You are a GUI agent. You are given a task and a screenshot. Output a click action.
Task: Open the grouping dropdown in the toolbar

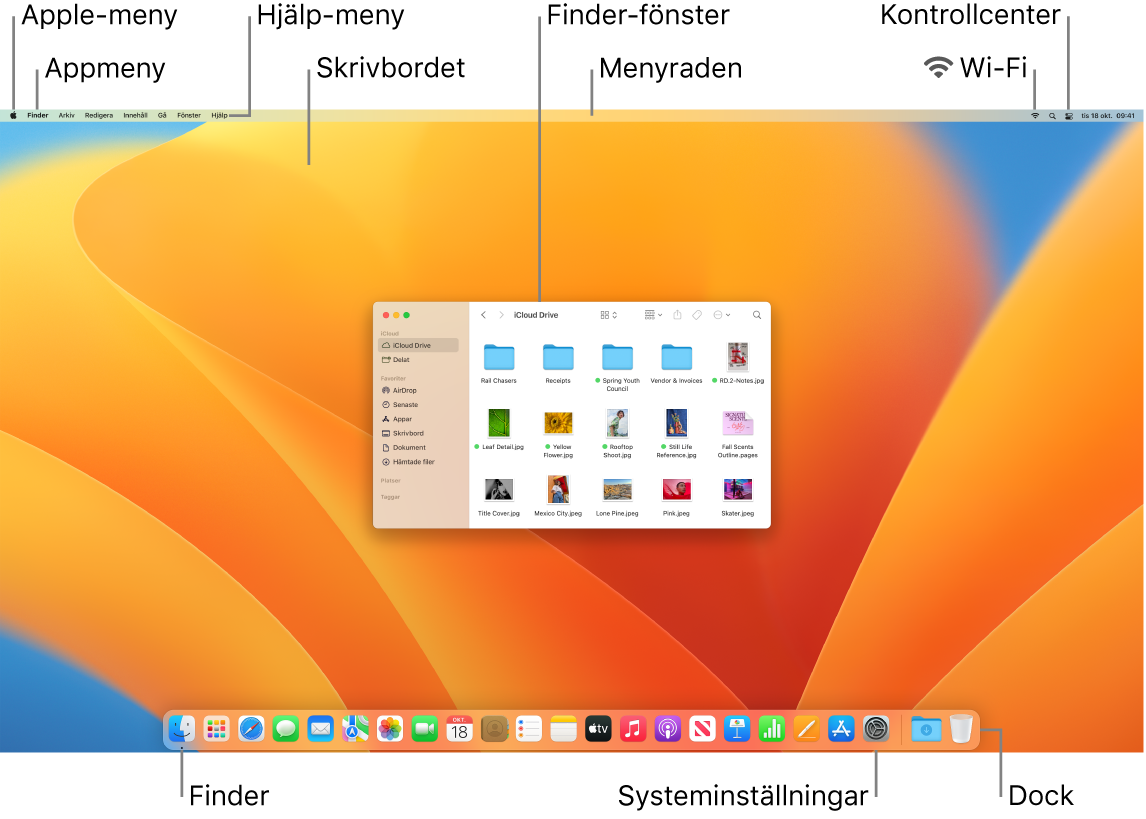(x=652, y=315)
